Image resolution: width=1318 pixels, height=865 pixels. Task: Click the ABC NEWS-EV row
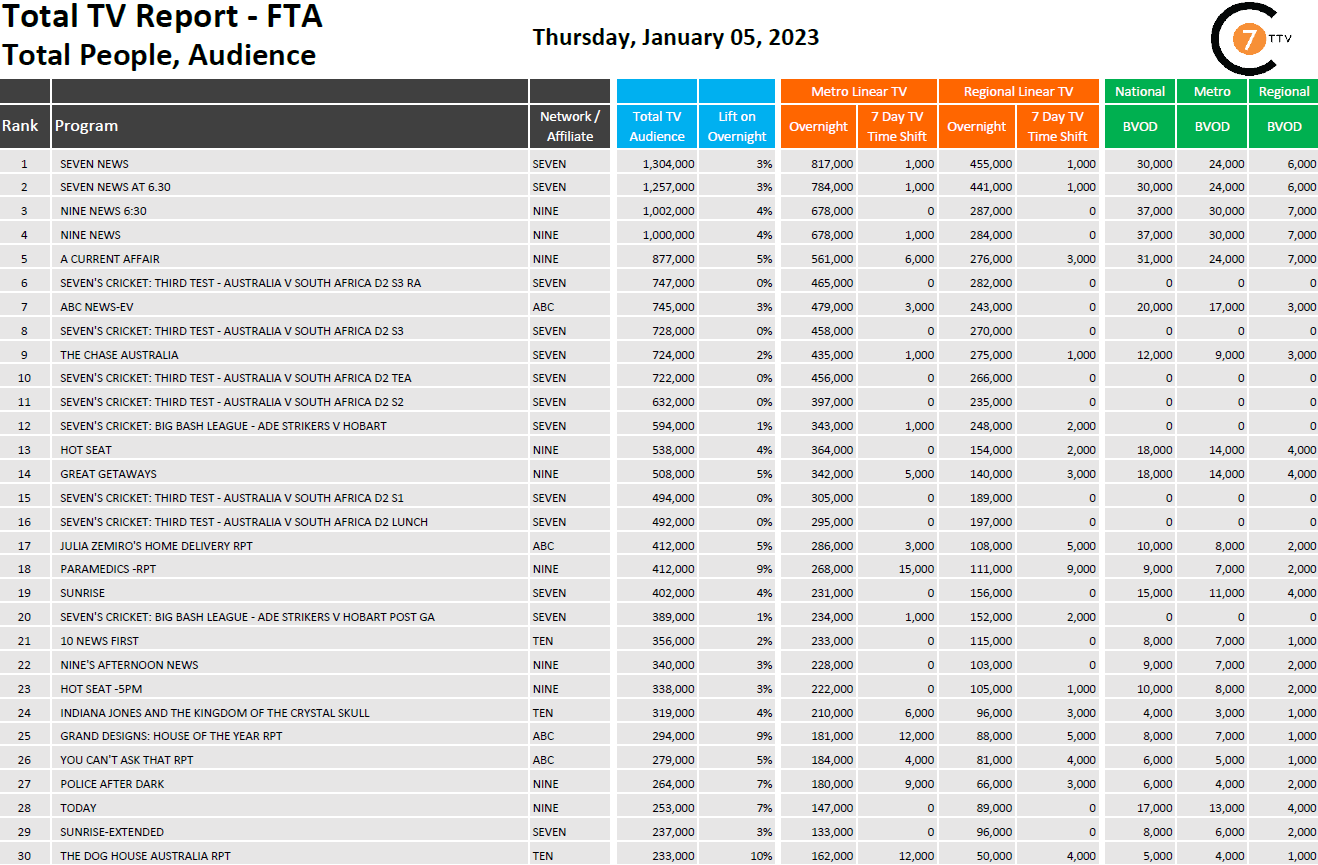pos(659,307)
